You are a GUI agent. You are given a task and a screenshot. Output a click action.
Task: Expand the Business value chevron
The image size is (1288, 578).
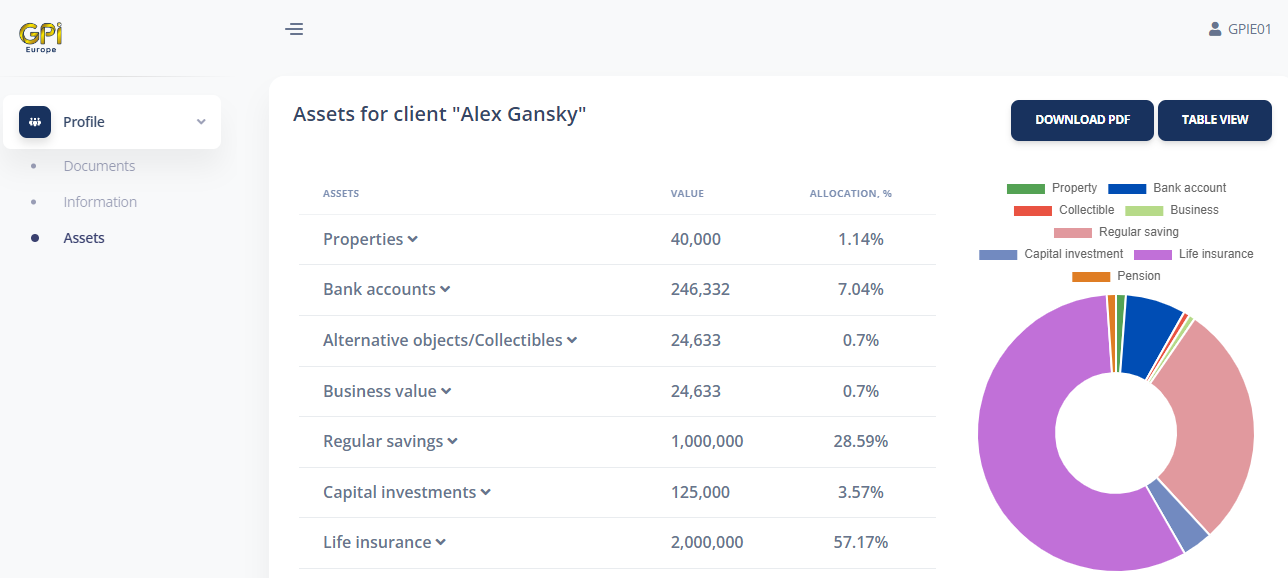coord(446,391)
